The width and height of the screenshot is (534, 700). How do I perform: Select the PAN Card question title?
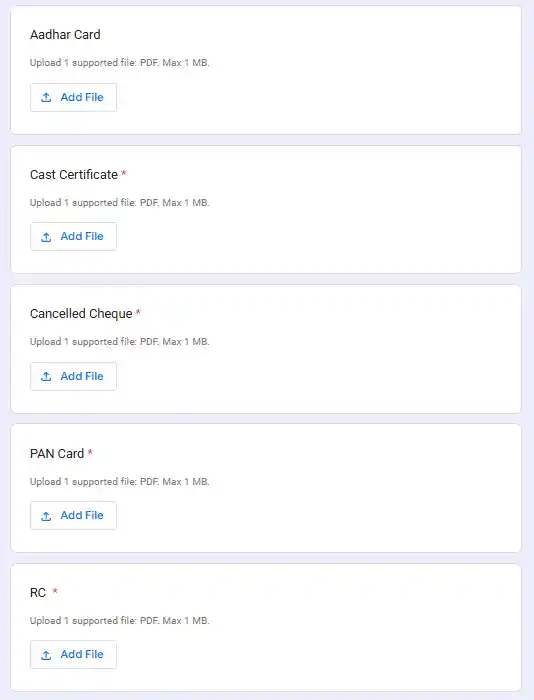coord(57,454)
